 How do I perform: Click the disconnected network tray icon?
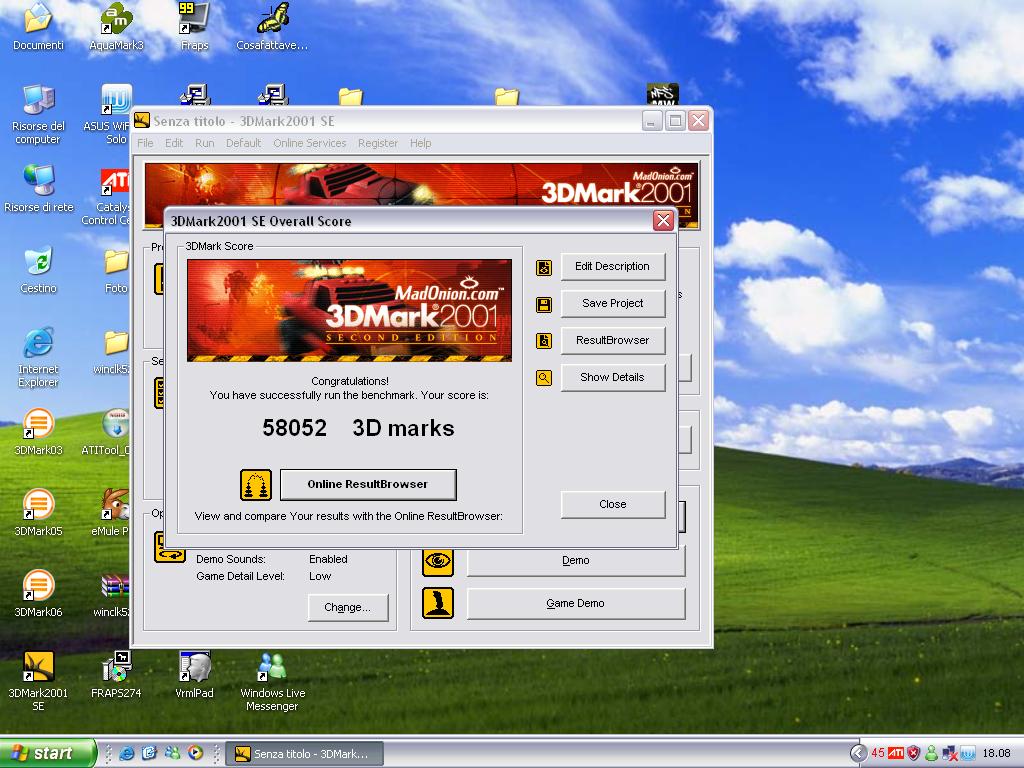[x=949, y=754]
